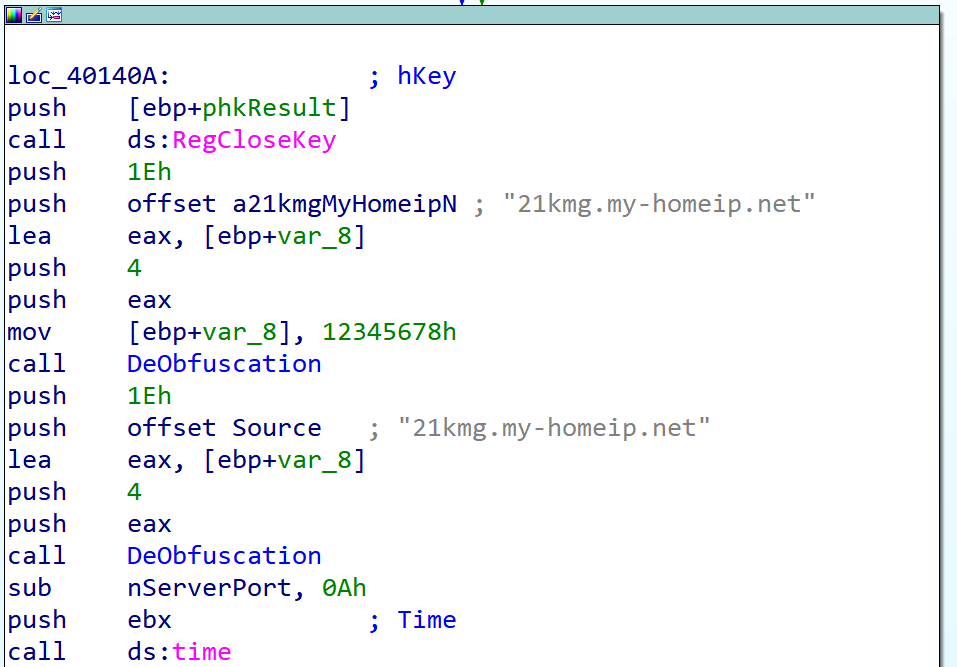Follow the RegCloseKey import reference
The width and height of the screenshot is (957, 667).
(254, 140)
